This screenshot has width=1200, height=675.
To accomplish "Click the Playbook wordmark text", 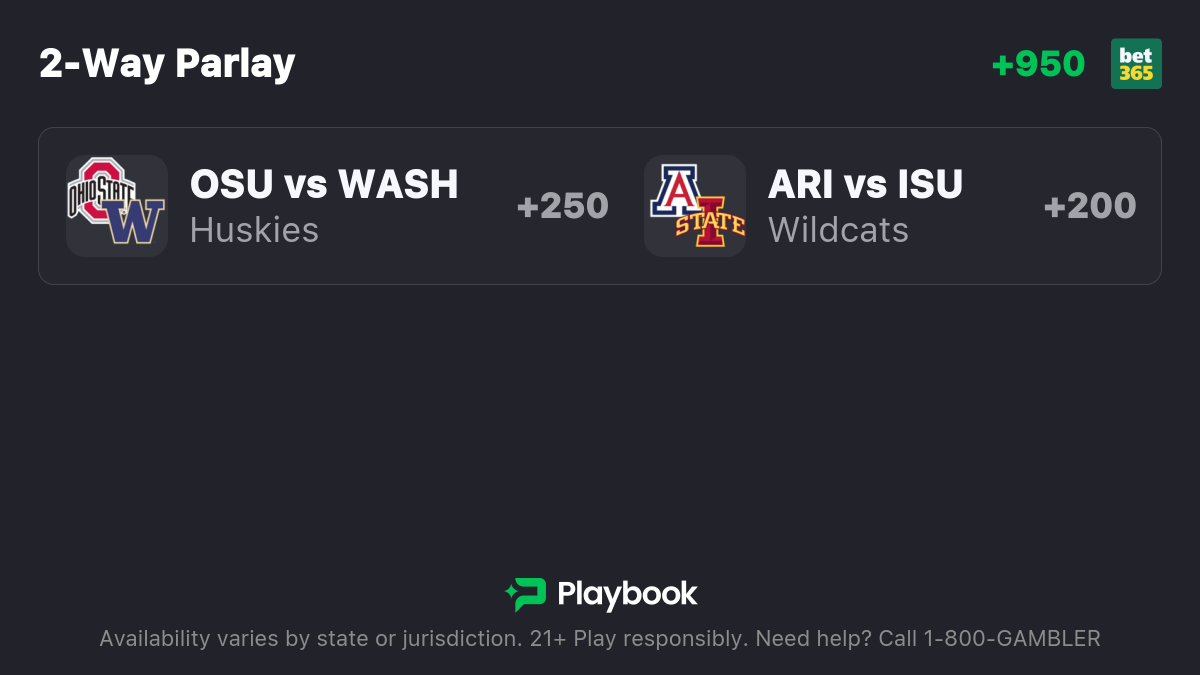I will (x=627, y=594).
